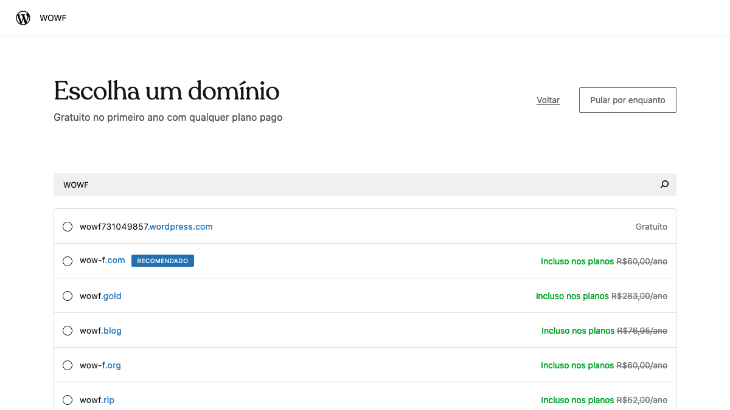Click the R$52,00/ano price text
This screenshot has height=410, width=730.
tap(642, 400)
